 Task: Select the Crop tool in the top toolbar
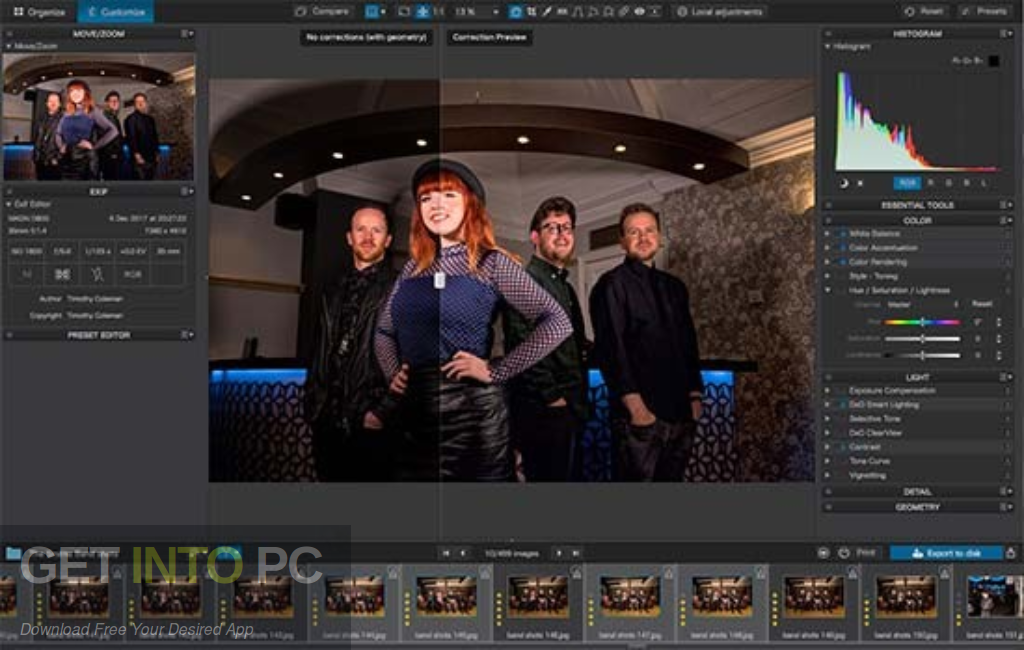pyautogui.click(x=531, y=12)
